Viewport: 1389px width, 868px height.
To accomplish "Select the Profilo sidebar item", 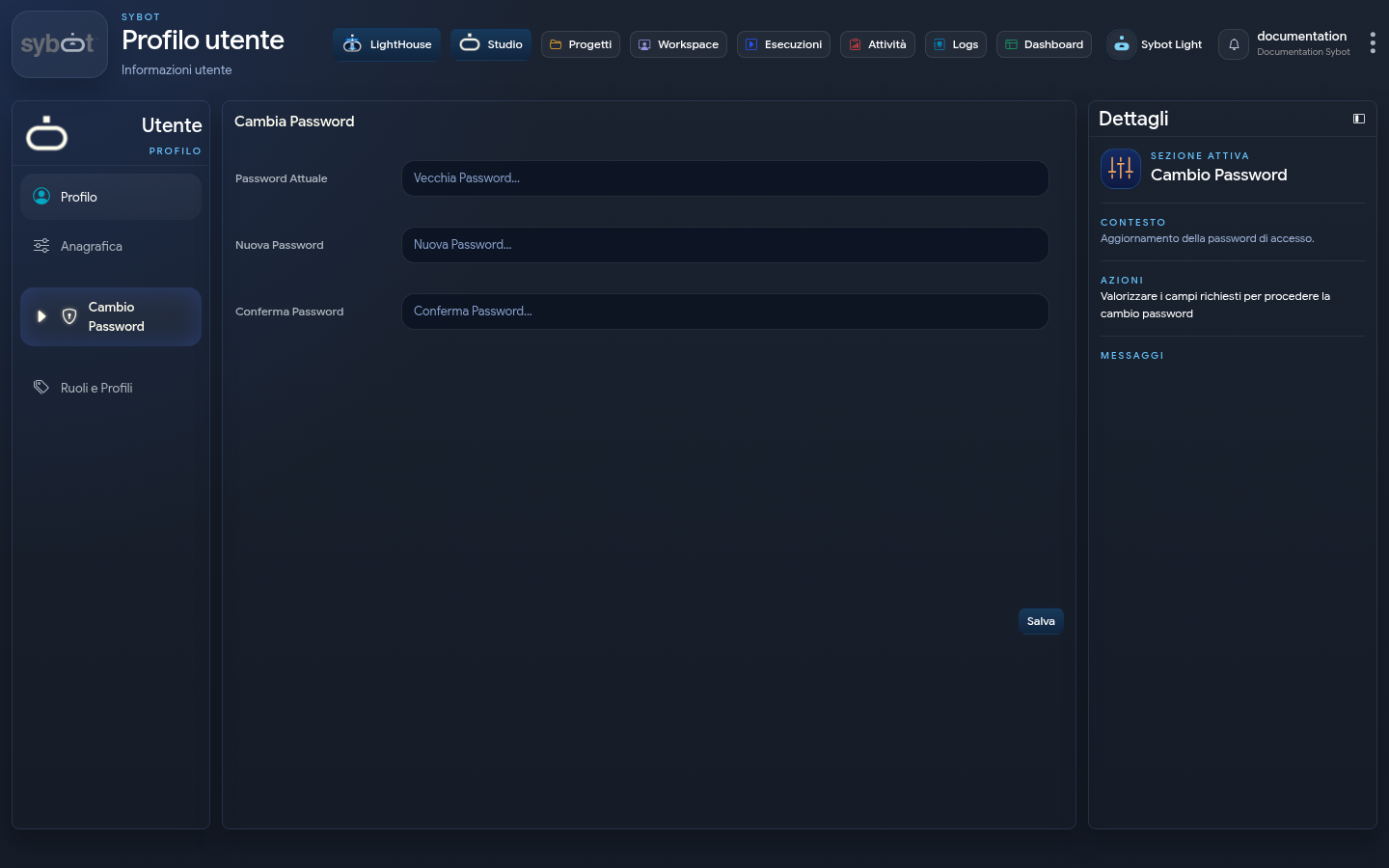I will pyautogui.click(x=111, y=197).
